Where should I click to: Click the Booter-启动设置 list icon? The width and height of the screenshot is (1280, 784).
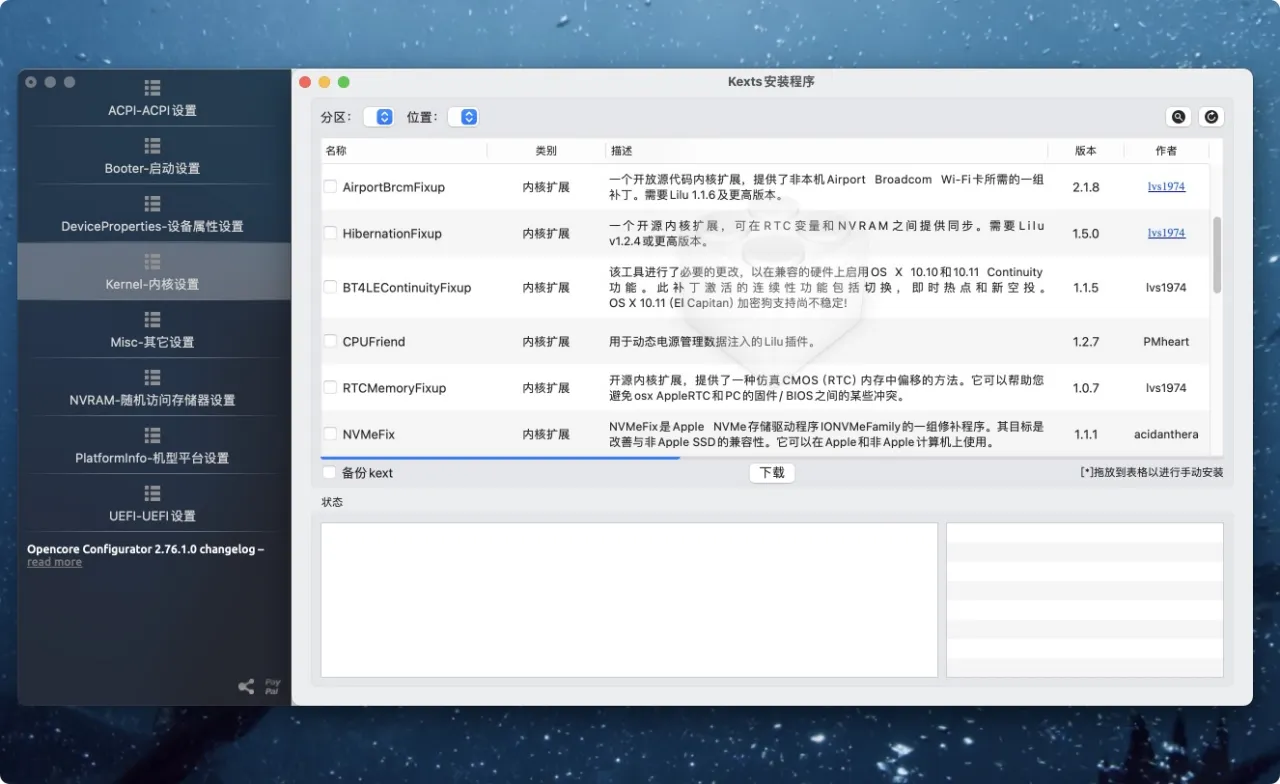pyautogui.click(x=152, y=146)
